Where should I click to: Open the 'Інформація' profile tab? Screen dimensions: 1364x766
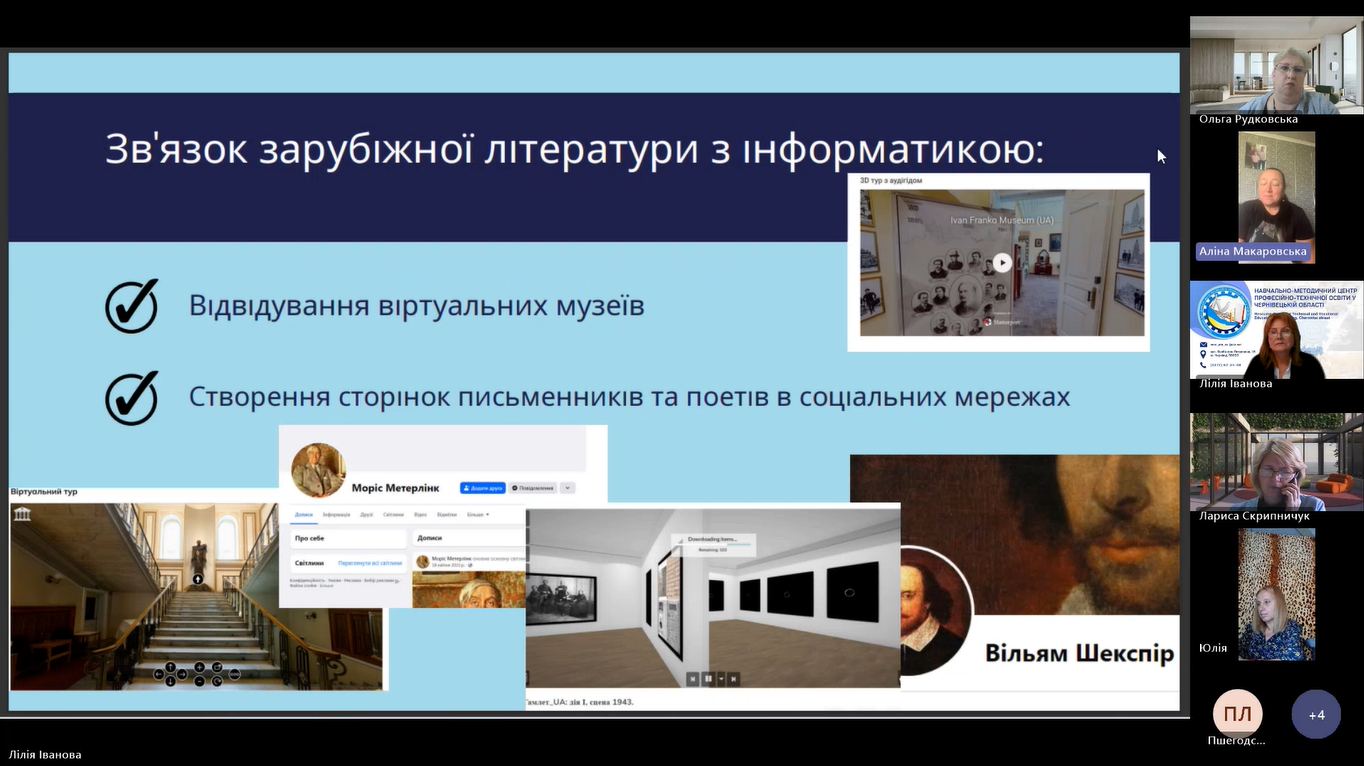336,514
